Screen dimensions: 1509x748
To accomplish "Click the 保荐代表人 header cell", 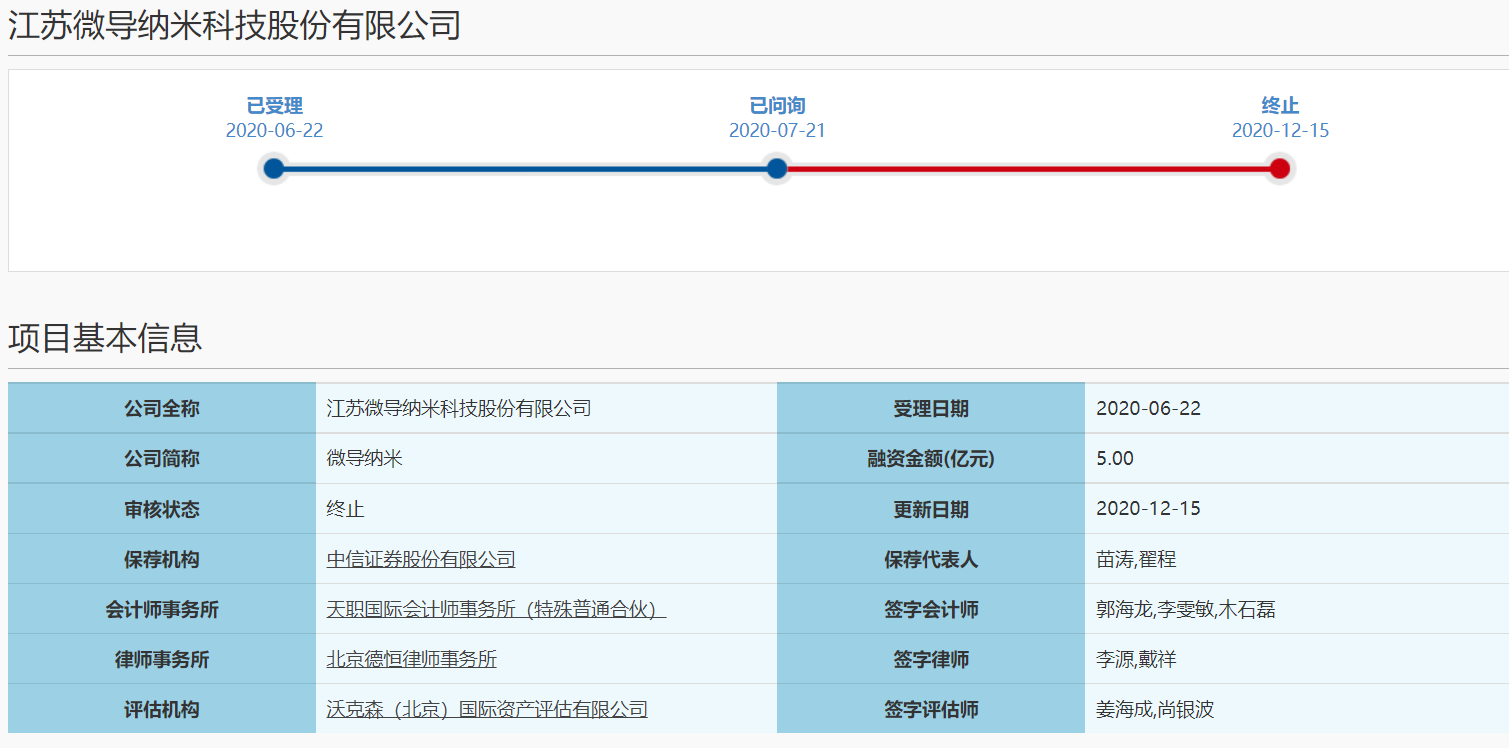I will click(931, 559).
